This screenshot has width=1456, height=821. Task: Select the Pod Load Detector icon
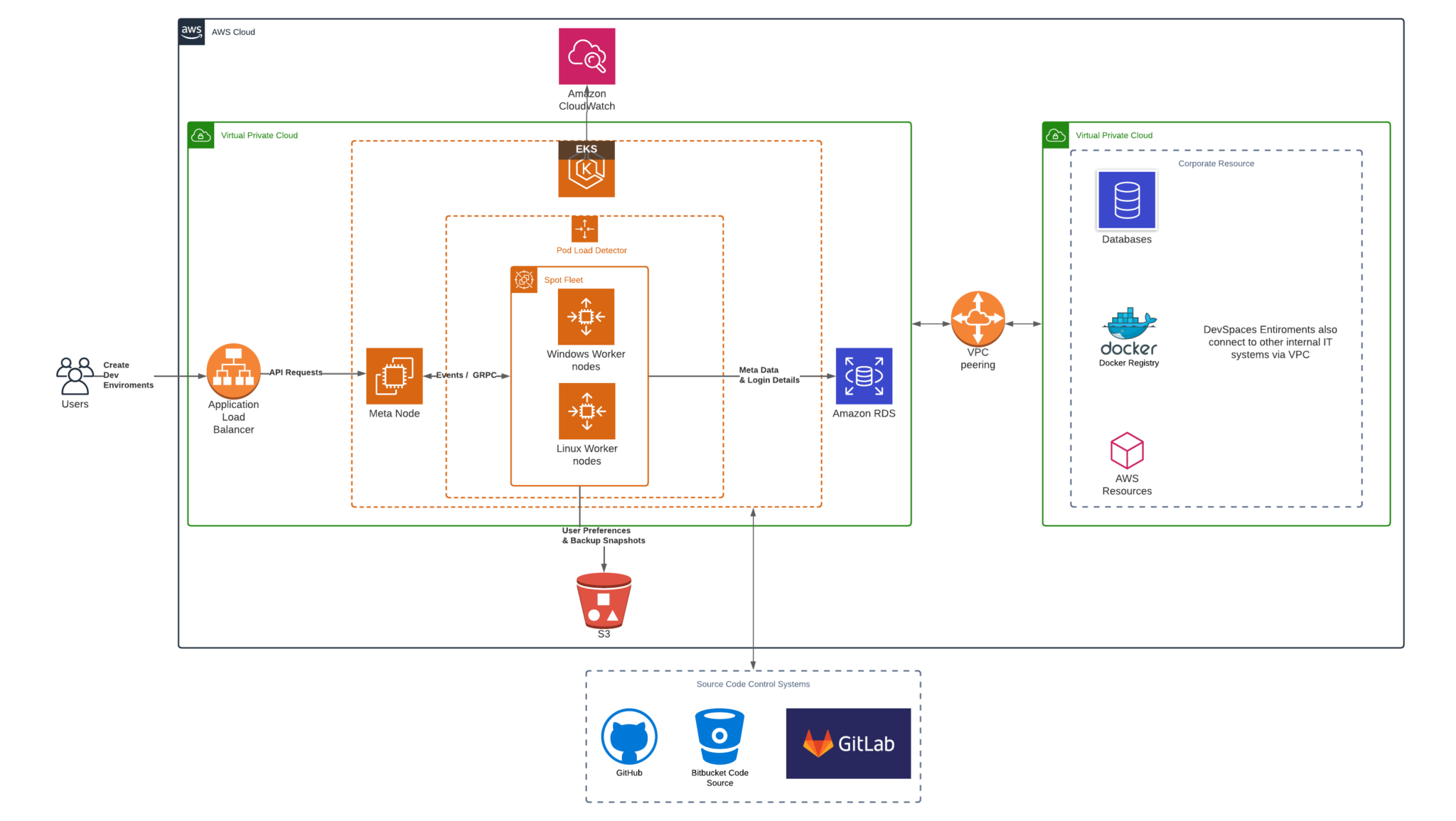point(584,229)
